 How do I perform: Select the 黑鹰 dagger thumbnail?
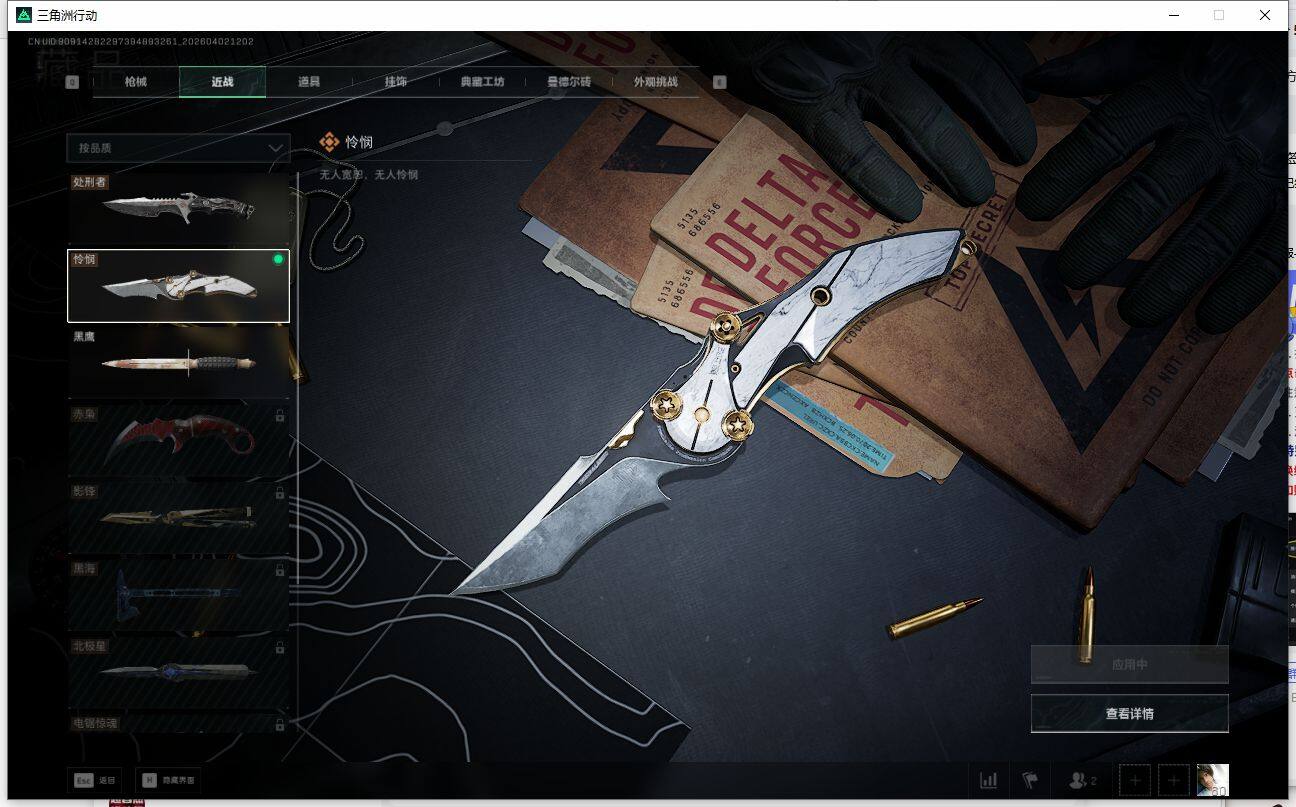coord(178,363)
